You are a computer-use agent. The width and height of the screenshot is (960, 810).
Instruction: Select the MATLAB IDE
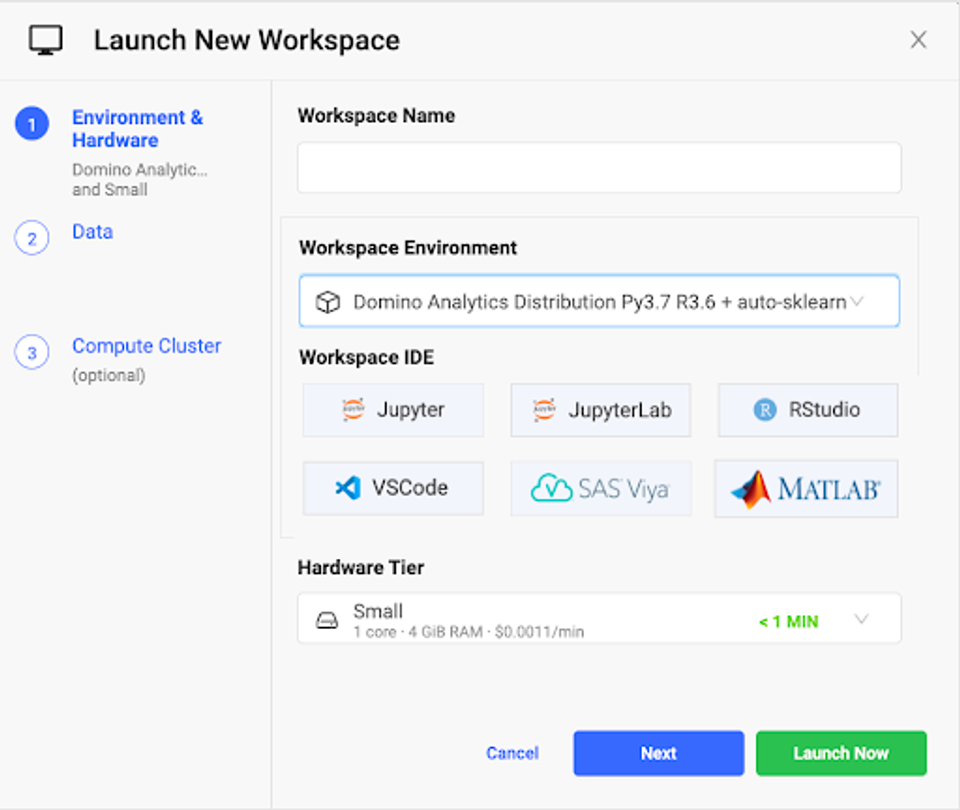tap(806, 489)
